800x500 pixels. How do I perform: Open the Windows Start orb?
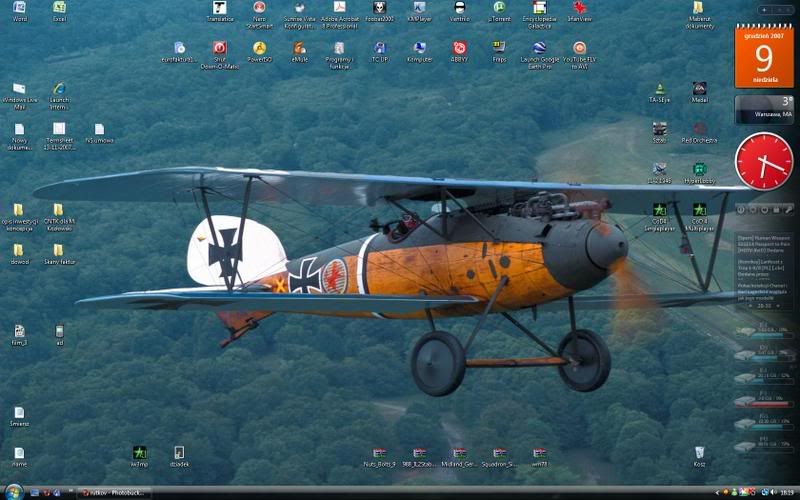click(x=13, y=492)
